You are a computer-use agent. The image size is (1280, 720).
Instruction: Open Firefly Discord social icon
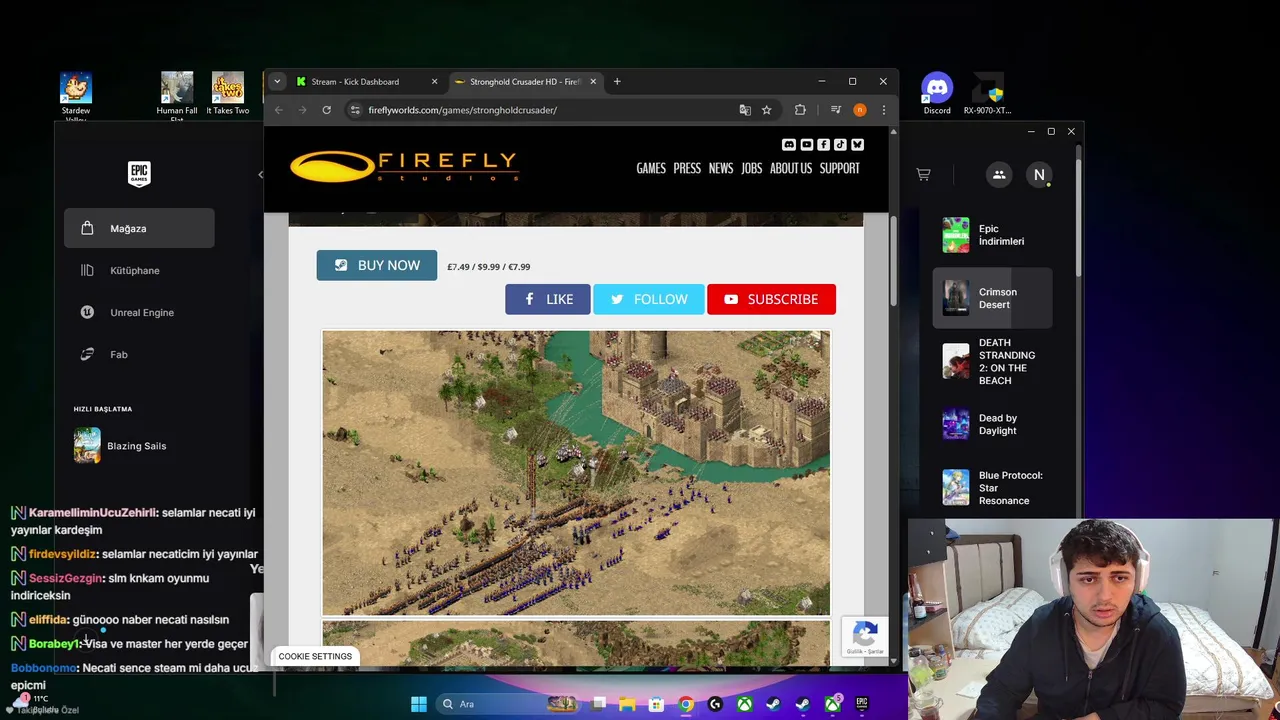[x=789, y=145]
